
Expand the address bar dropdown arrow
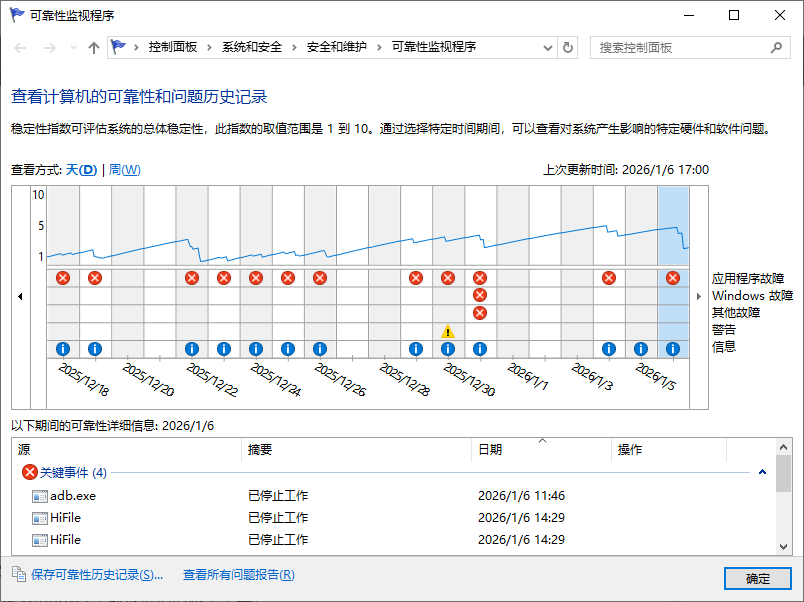547,47
